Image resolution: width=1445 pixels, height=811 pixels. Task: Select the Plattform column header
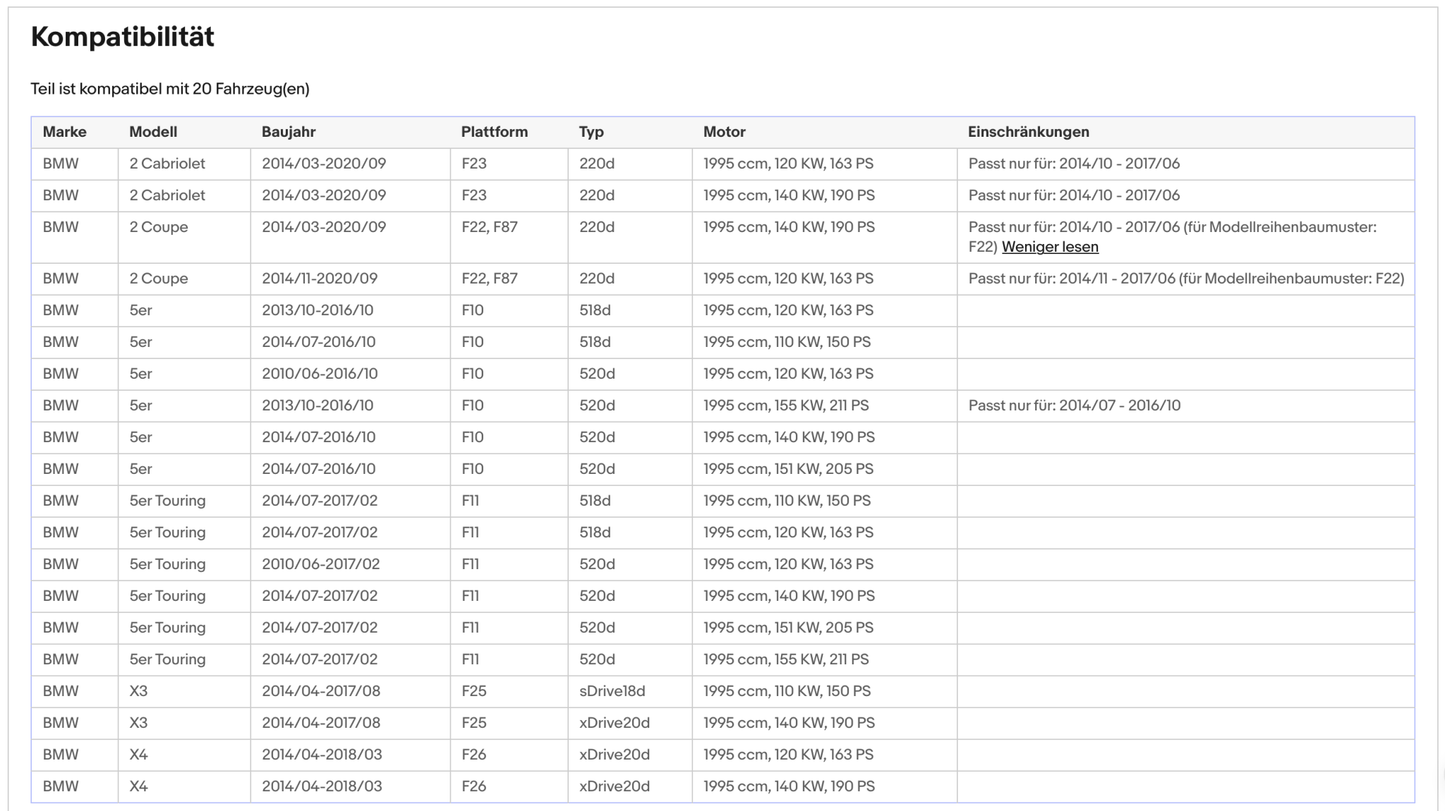494,132
